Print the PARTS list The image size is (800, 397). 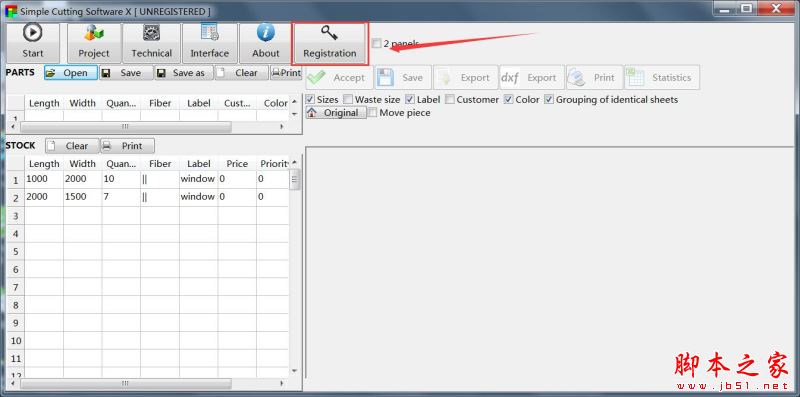point(286,73)
